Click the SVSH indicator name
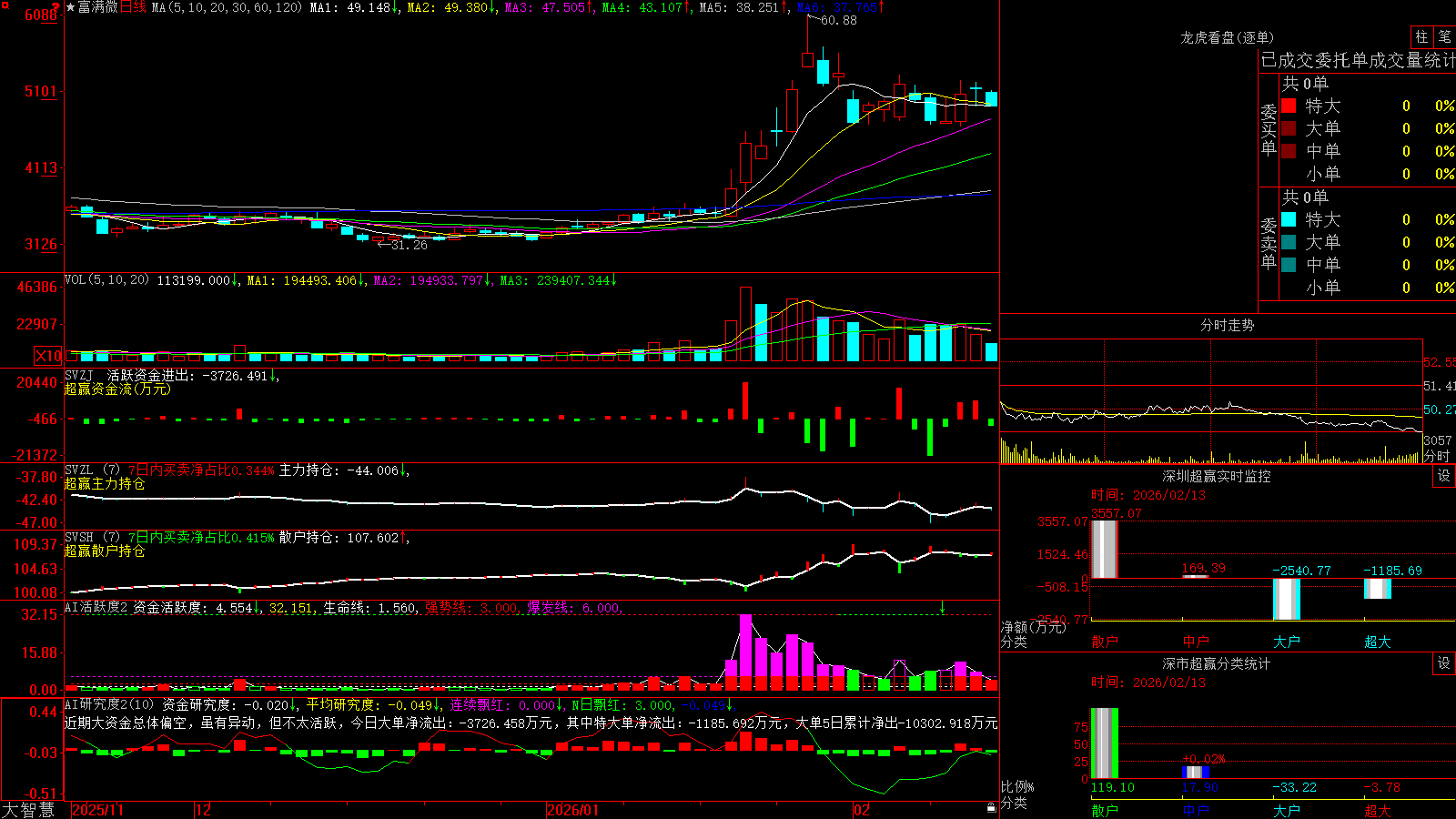 [79, 538]
